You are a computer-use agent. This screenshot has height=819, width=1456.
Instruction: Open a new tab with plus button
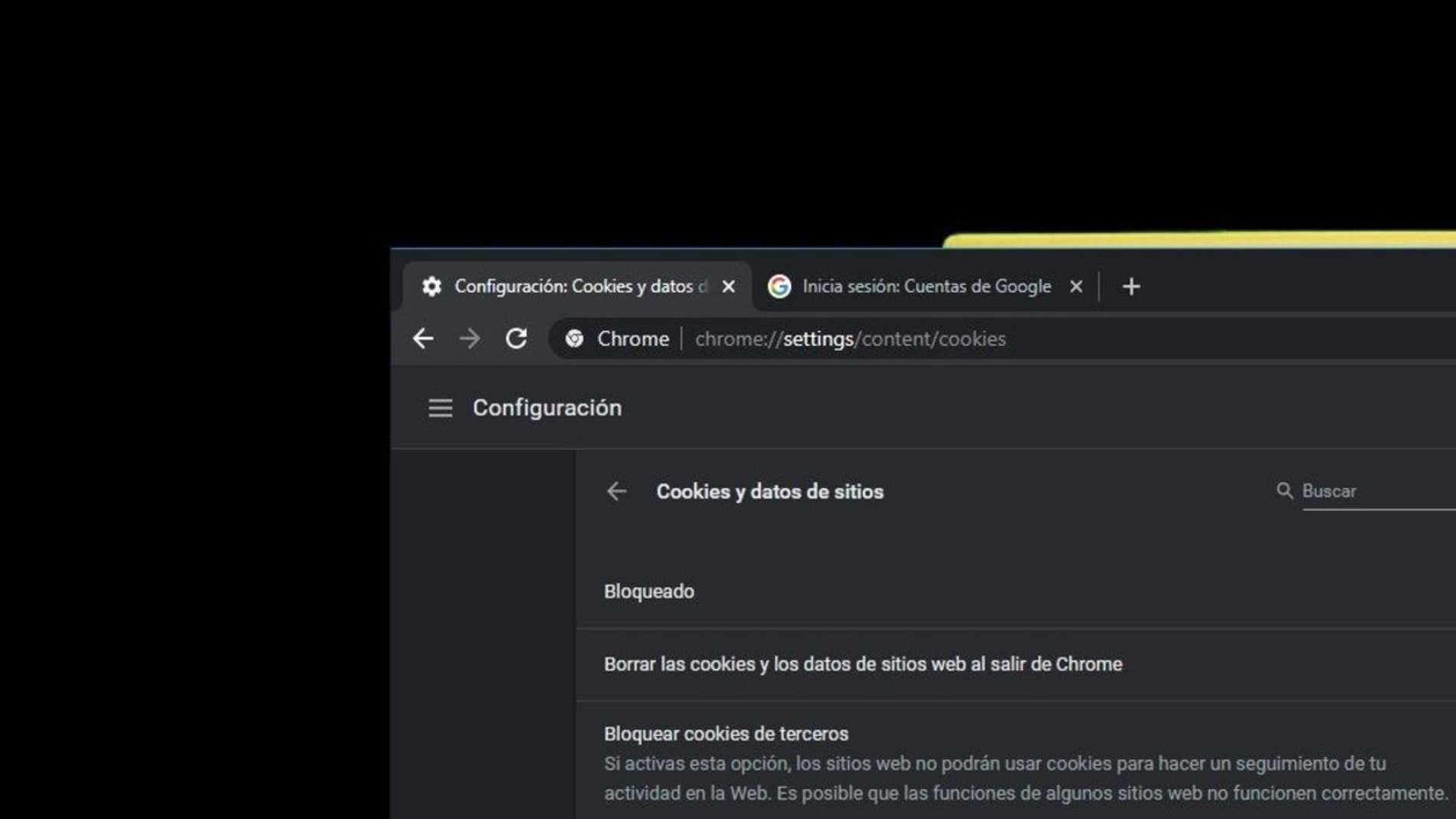coord(1131,287)
